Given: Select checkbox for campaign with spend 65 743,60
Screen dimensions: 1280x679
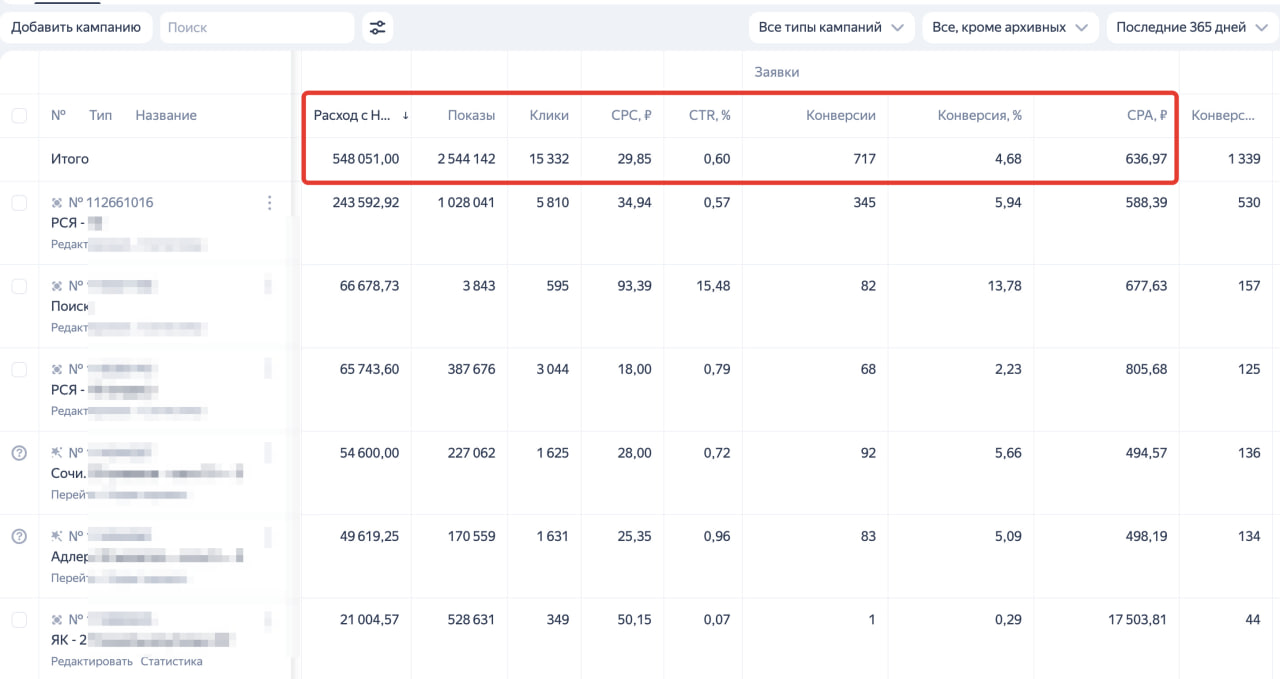Looking at the screenshot, I should [19, 370].
